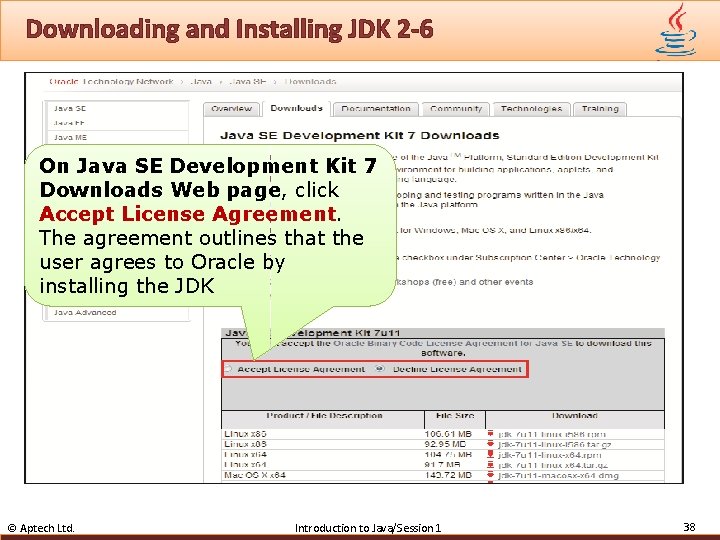Click download icon for linux-i586.rpm
Screen dimensions: 720x540
(x=490, y=433)
